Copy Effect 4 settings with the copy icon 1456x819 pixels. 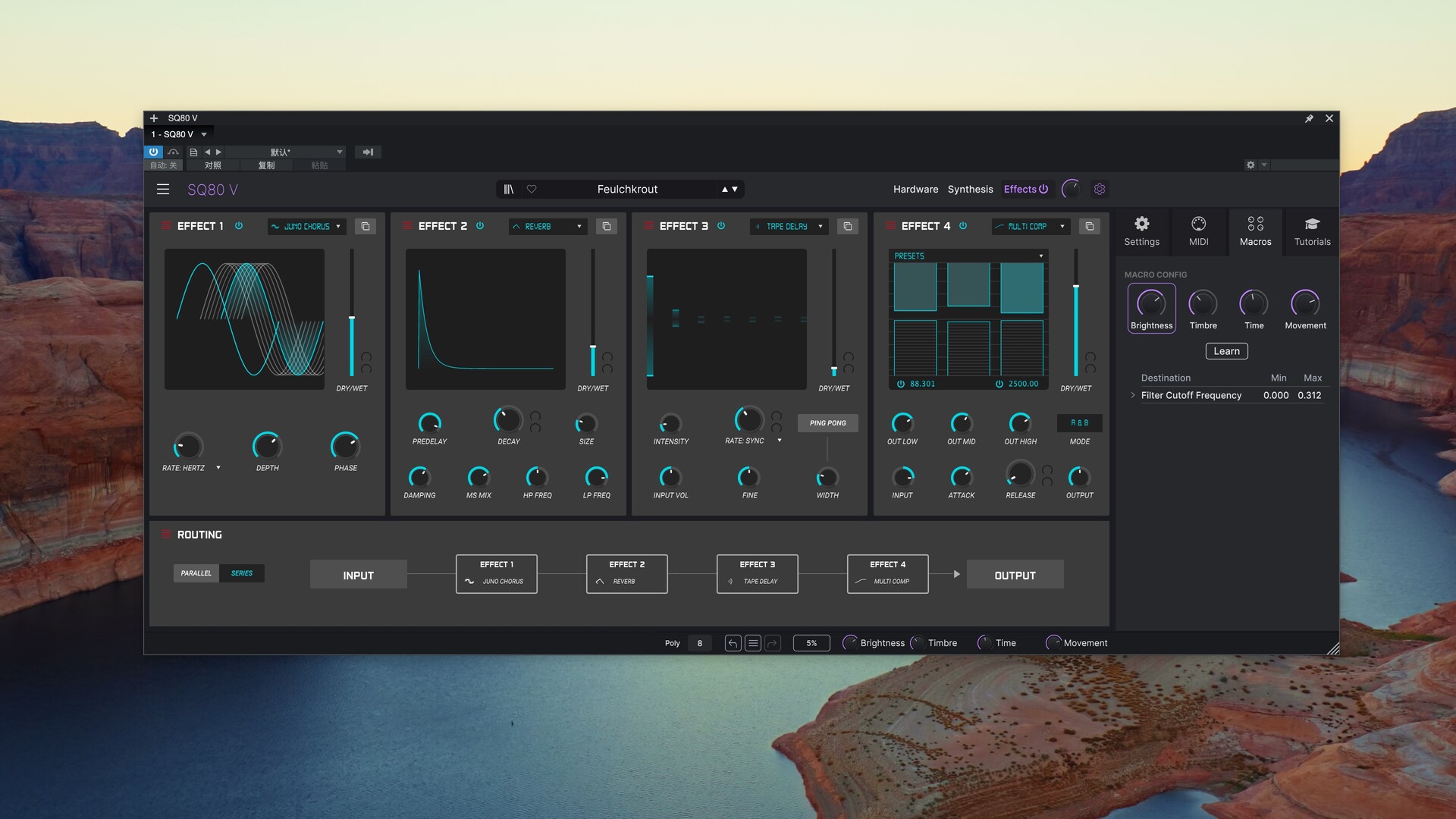1090,226
